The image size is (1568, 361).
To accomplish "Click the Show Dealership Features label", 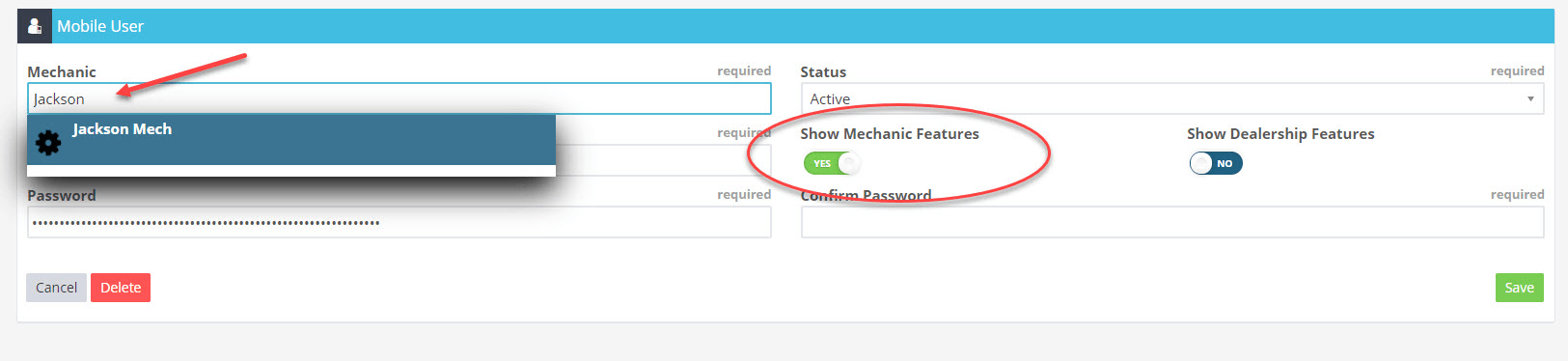I will click(1280, 134).
